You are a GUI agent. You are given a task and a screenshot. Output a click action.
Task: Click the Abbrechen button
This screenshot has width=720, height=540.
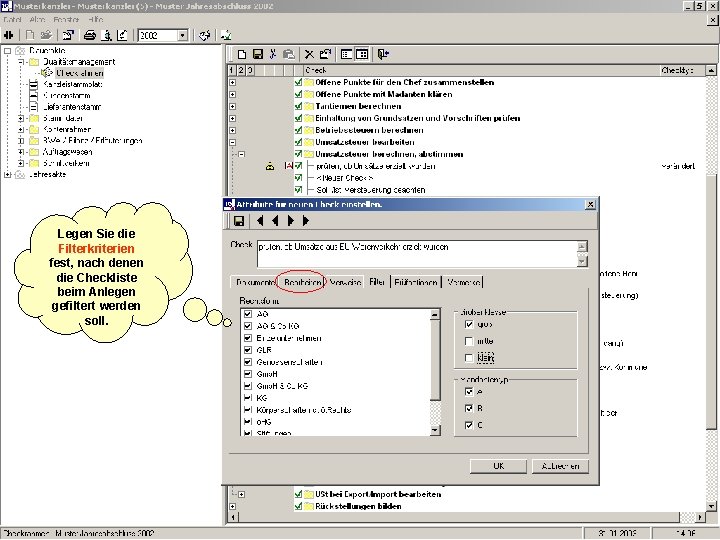click(x=560, y=466)
